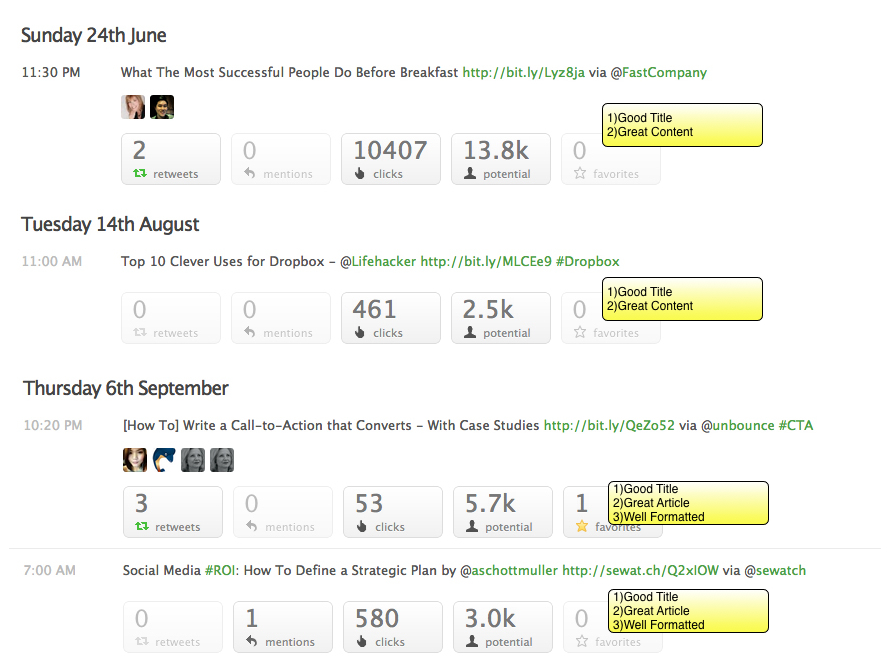Click the gold favorite star icon

click(x=582, y=526)
